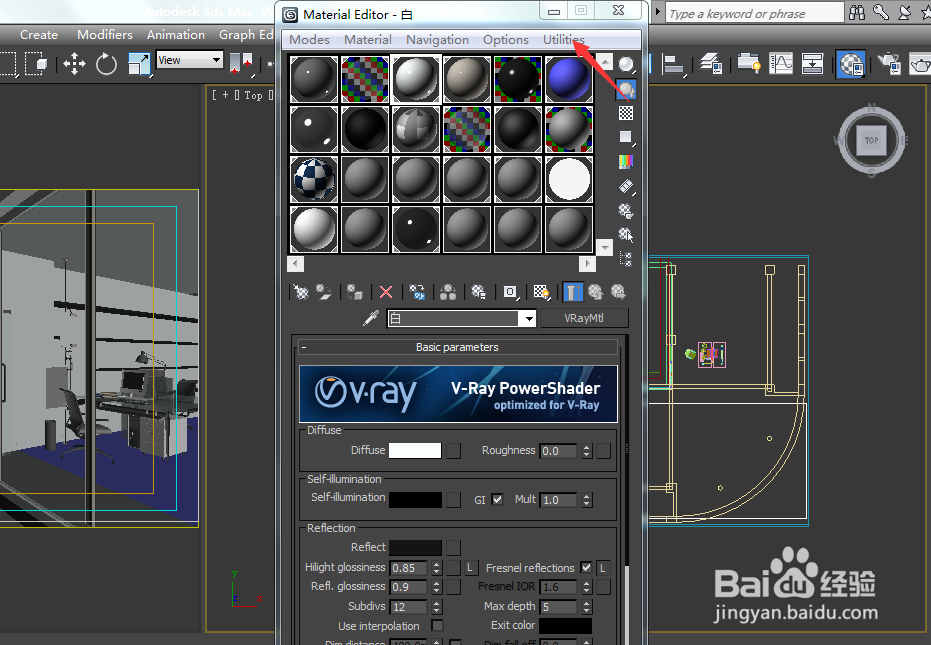Click Assign Material to Selection icon

(354, 292)
